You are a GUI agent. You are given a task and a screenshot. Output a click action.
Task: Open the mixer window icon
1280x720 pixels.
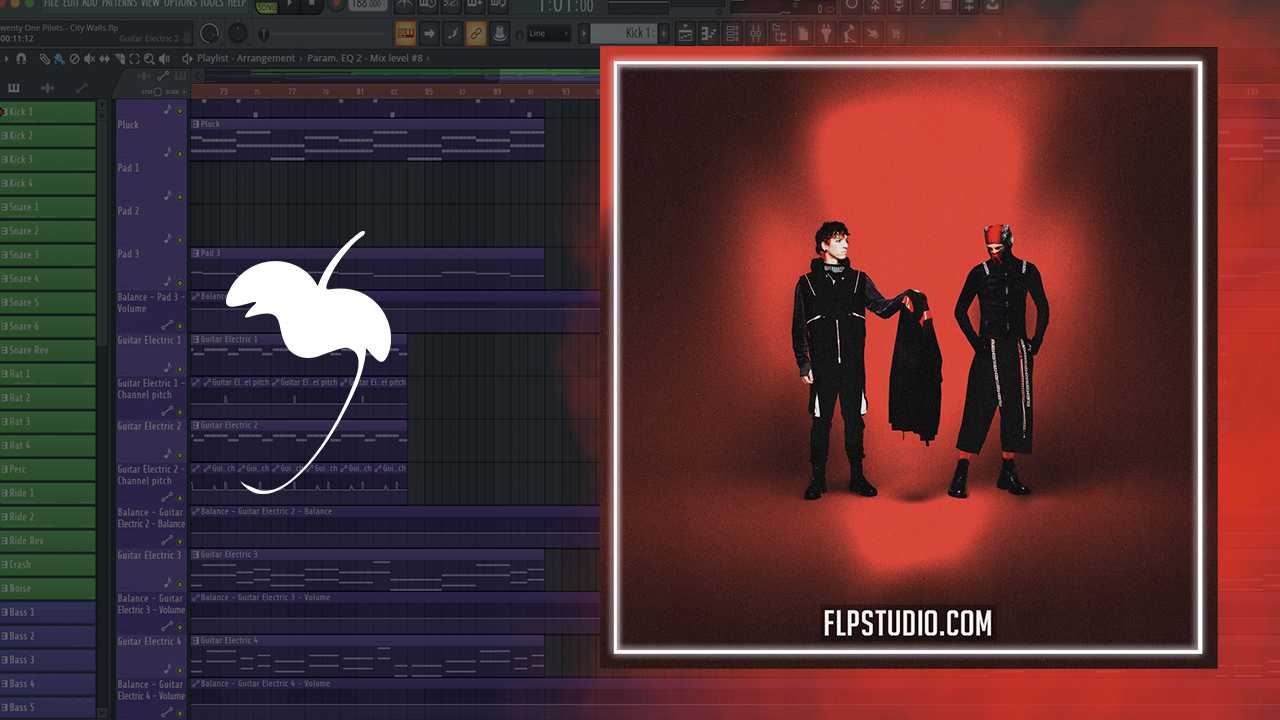(757, 33)
